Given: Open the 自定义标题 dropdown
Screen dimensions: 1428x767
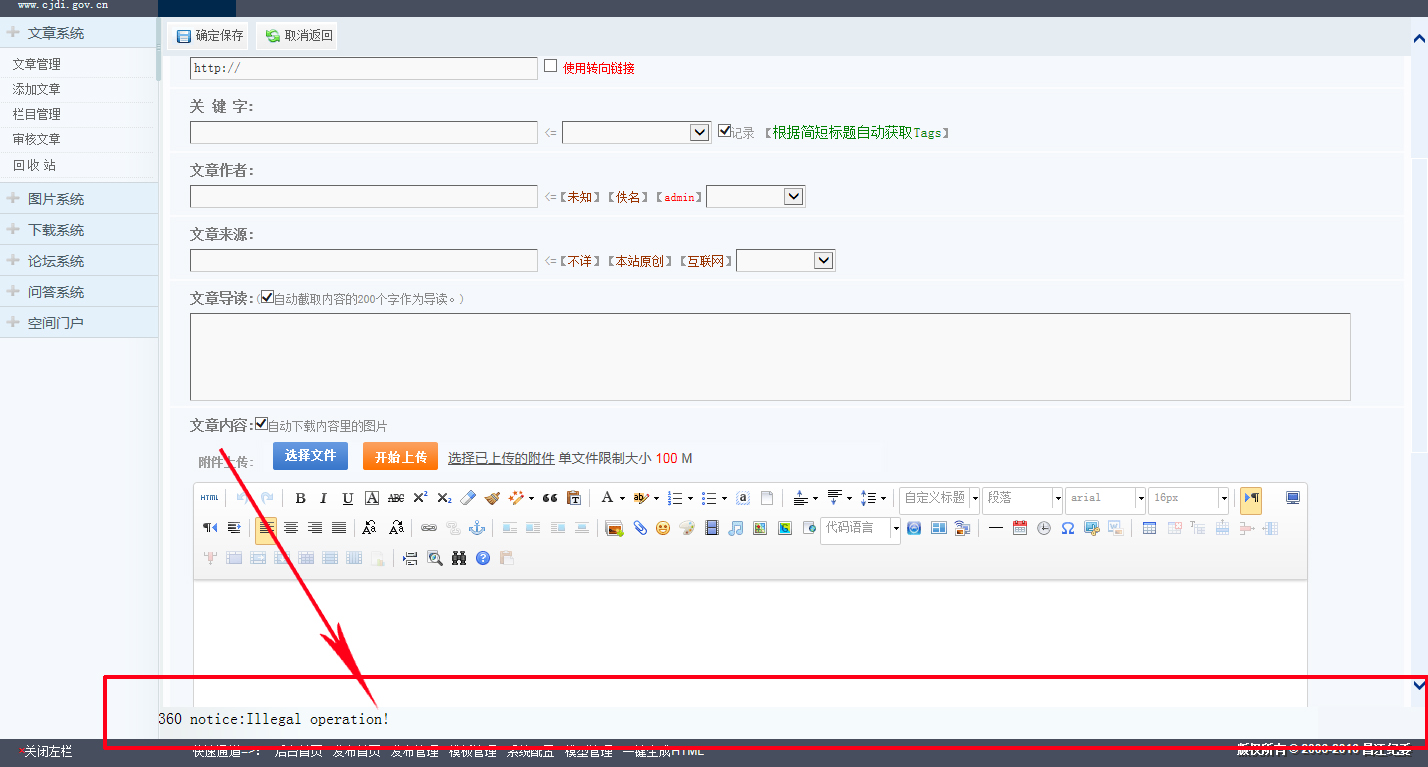Looking at the screenshot, I should [x=940, y=498].
